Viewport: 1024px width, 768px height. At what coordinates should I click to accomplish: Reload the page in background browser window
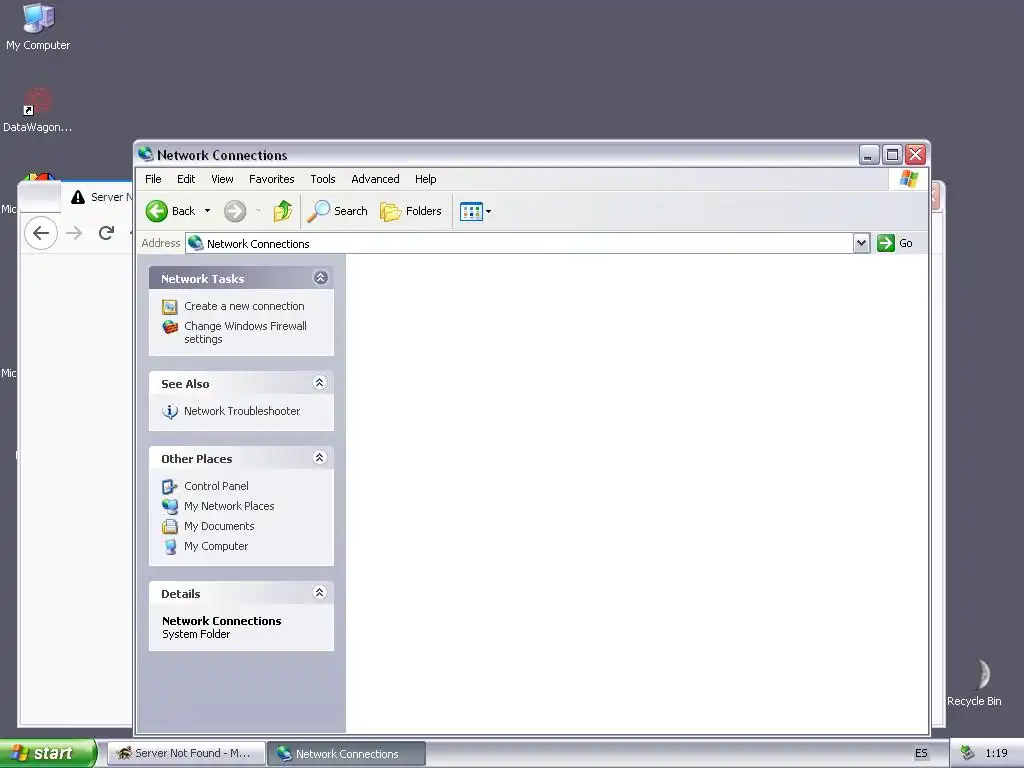pos(106,232)
